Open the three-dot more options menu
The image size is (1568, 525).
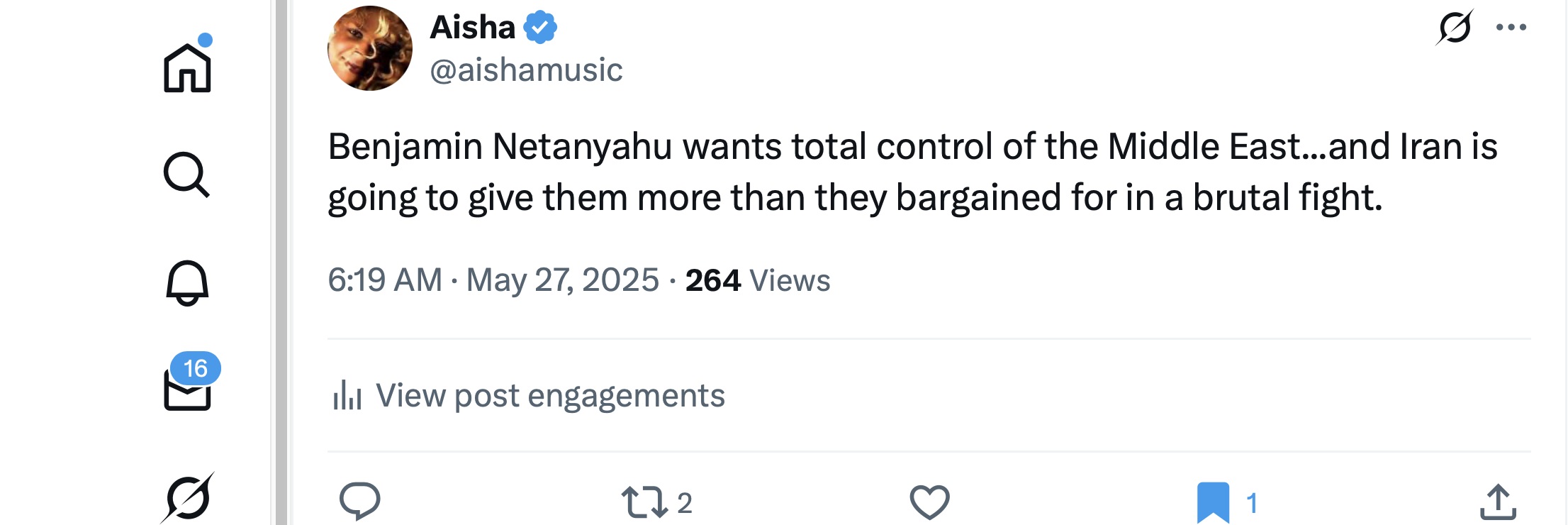pyautogui.click(x=1511, y=28)
